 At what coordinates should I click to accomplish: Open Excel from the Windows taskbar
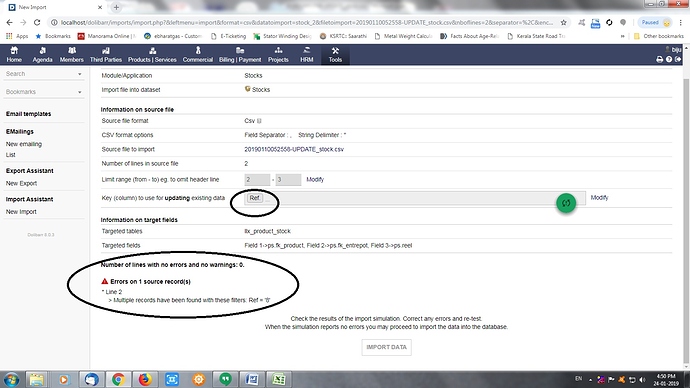point(279,379)
